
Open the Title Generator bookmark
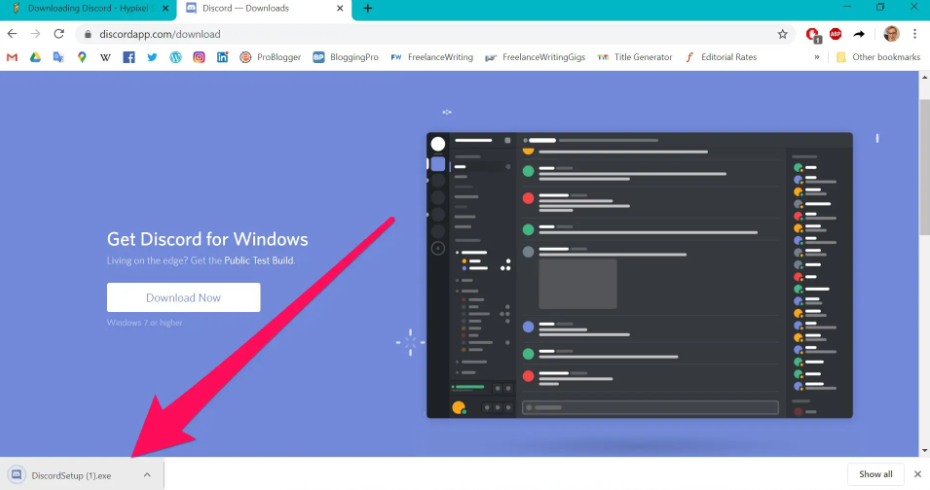635,57
